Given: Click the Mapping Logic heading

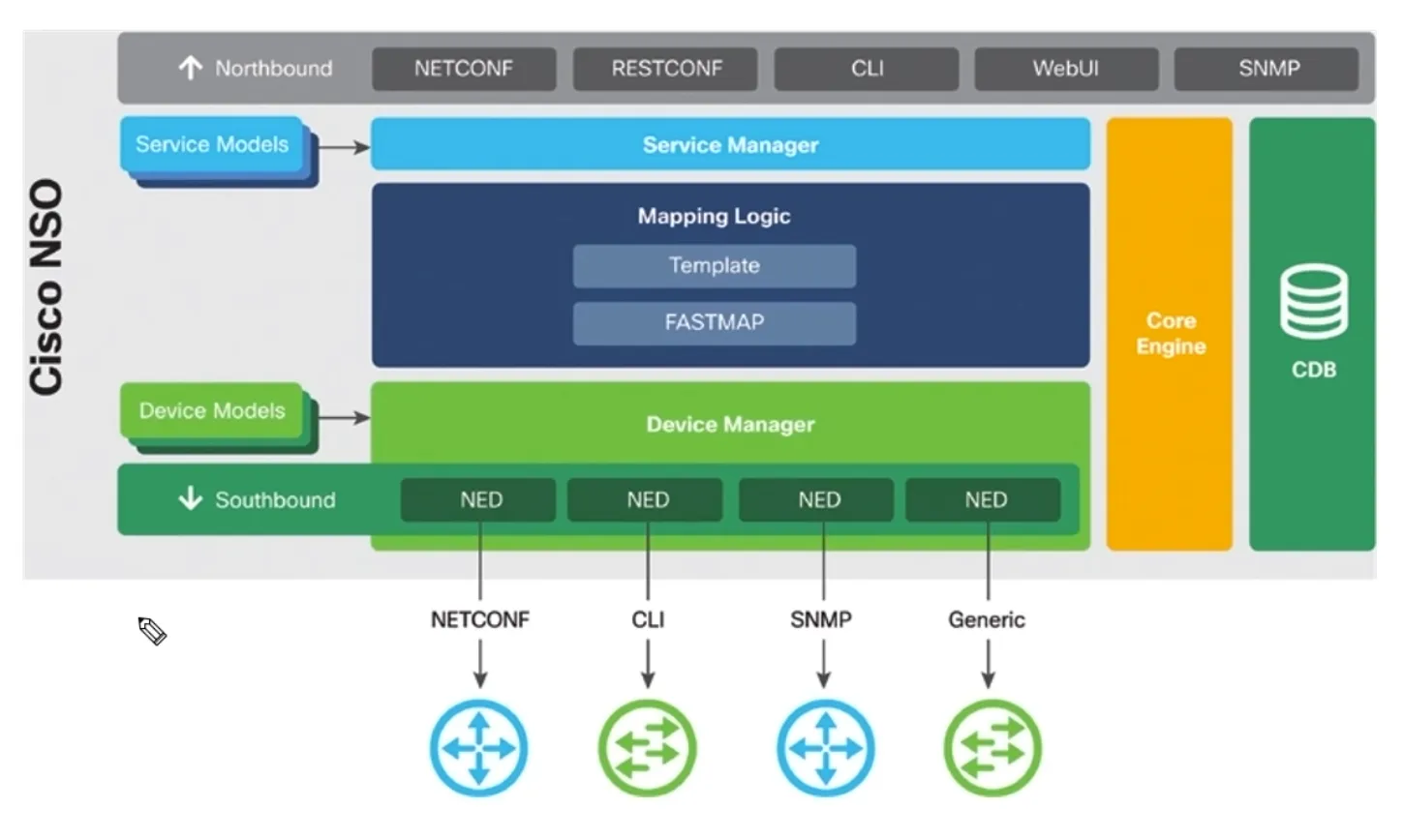Looking at the screenshot, I should (714, 216).
